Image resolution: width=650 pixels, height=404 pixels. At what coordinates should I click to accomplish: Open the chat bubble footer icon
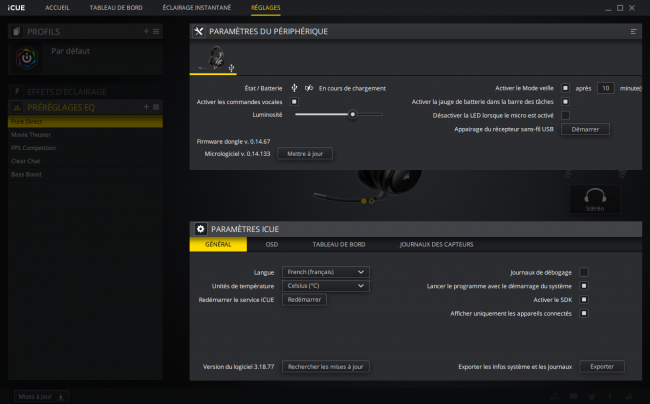point(573,397)
